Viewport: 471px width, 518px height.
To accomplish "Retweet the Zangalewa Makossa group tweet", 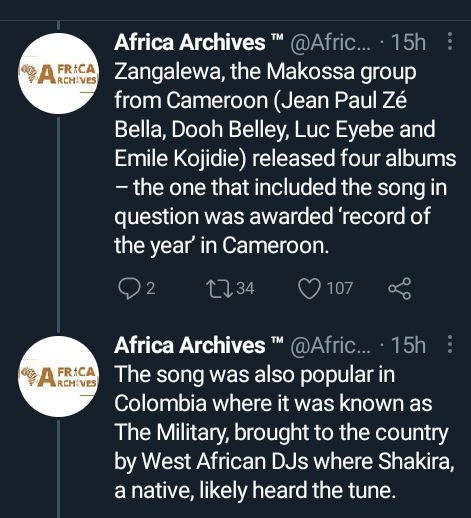I will [x=219, y=288].
